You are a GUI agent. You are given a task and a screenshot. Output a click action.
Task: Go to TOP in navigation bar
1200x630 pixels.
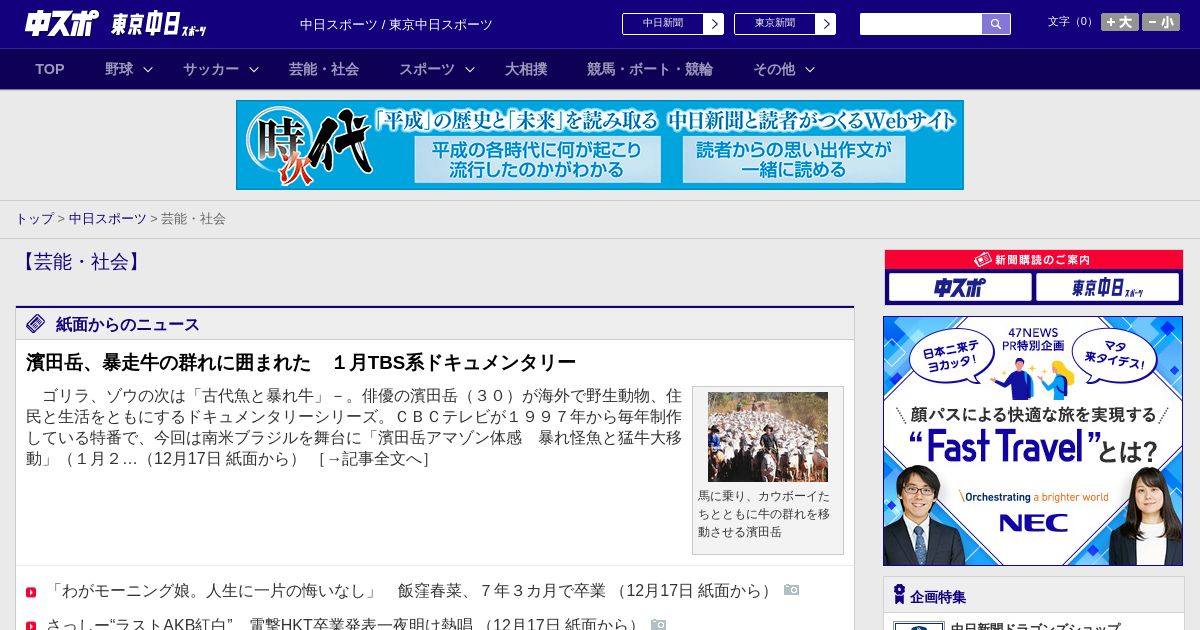[x=50, y=69]
